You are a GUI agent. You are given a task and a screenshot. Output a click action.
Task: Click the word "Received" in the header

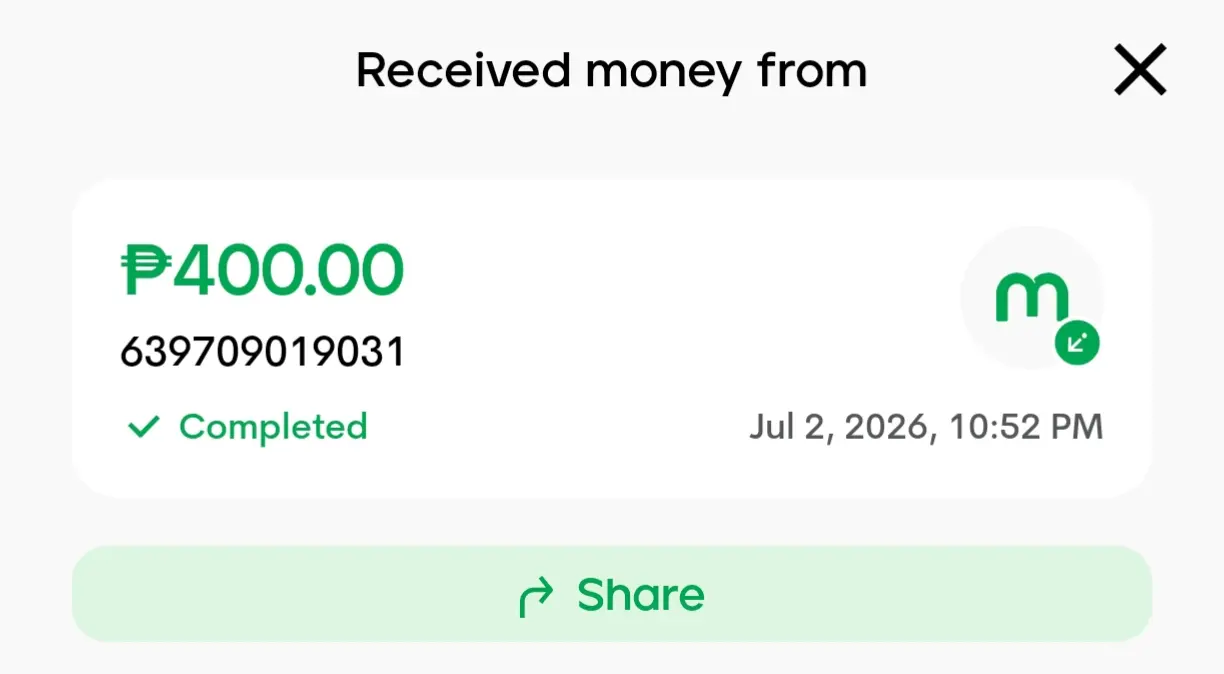point(463,71)
